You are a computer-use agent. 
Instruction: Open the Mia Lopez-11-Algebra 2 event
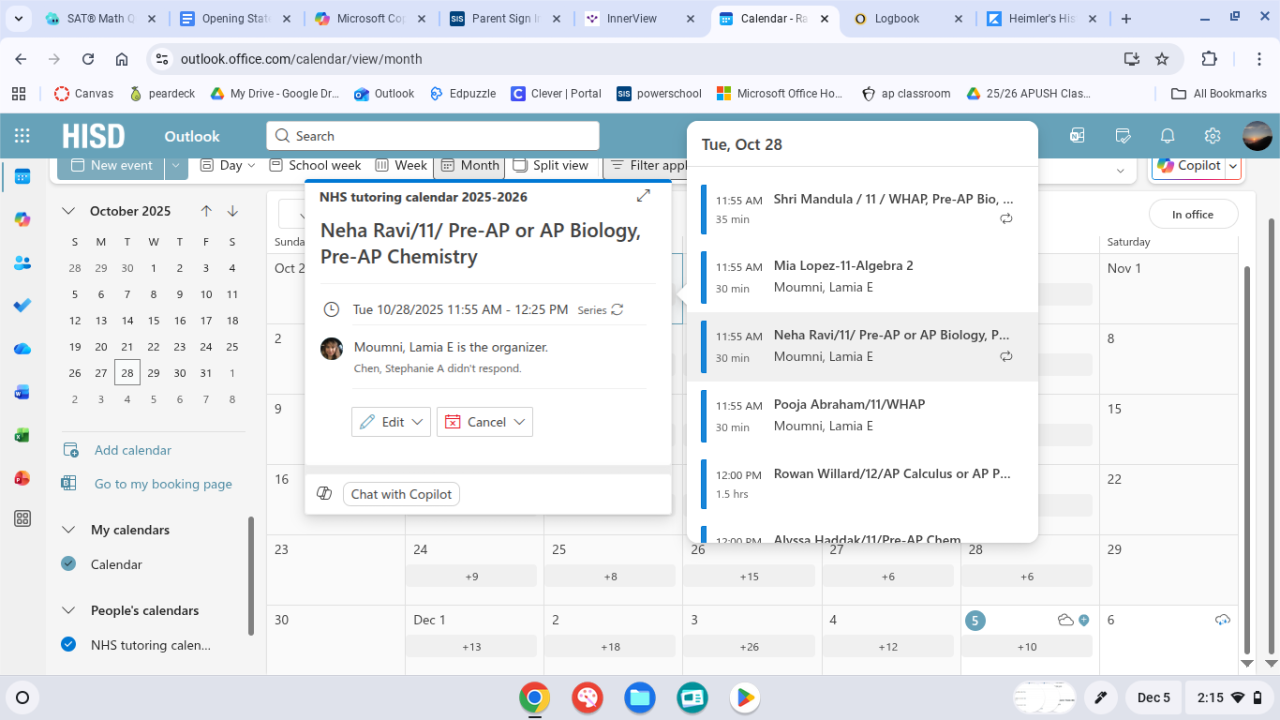pyautogui.click(x=862, y=277)
